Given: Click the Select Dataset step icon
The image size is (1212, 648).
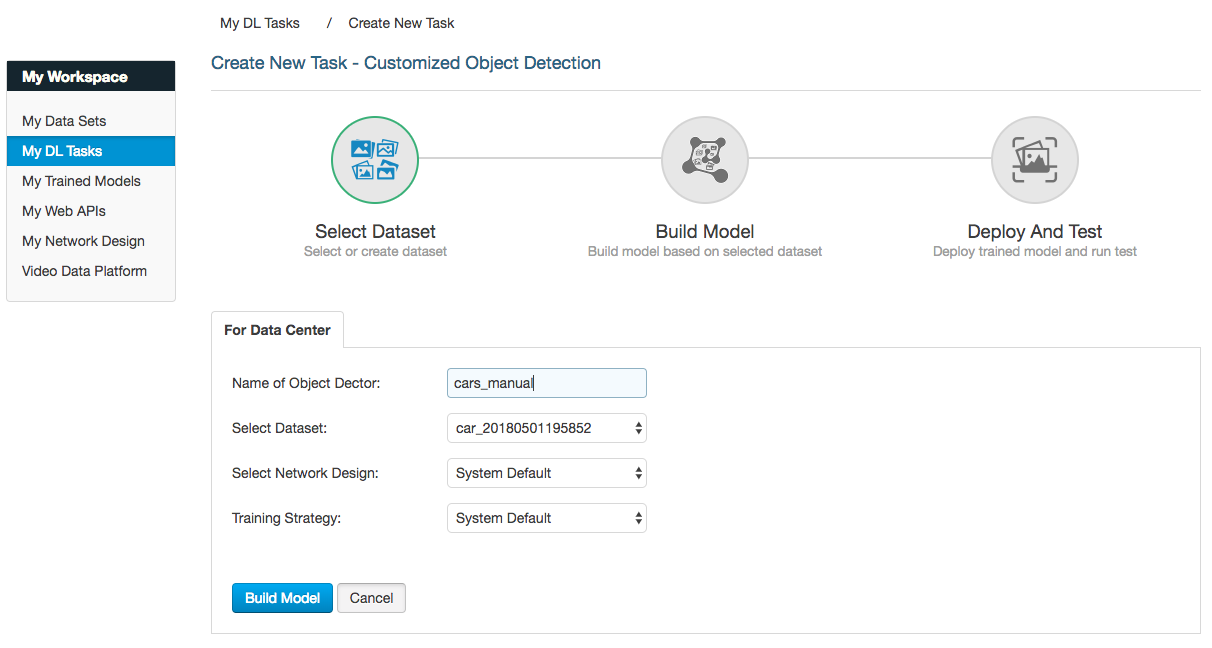Looking at the screenshot, I should pyautogui.click(x=375, y=159).
